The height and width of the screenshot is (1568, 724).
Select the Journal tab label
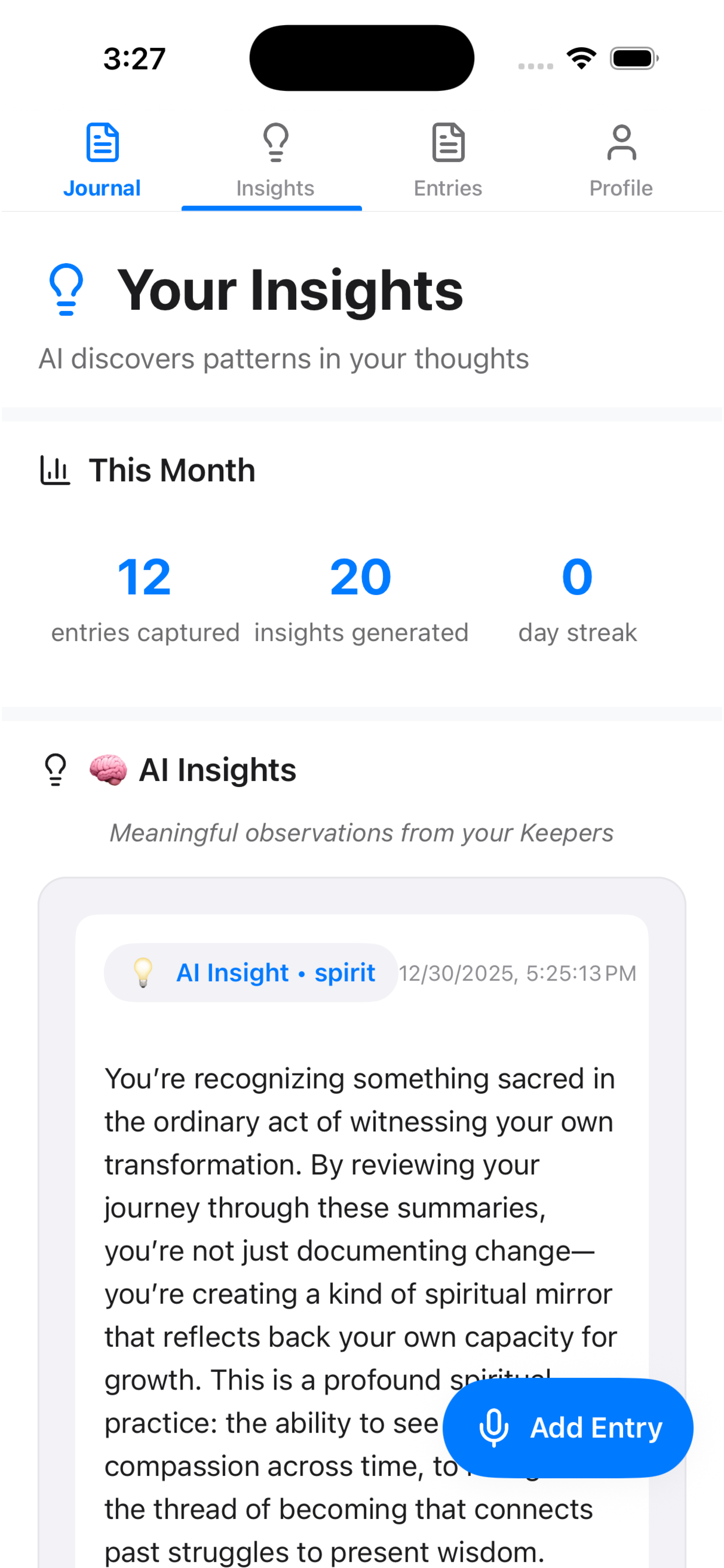[x=102, y=187]
